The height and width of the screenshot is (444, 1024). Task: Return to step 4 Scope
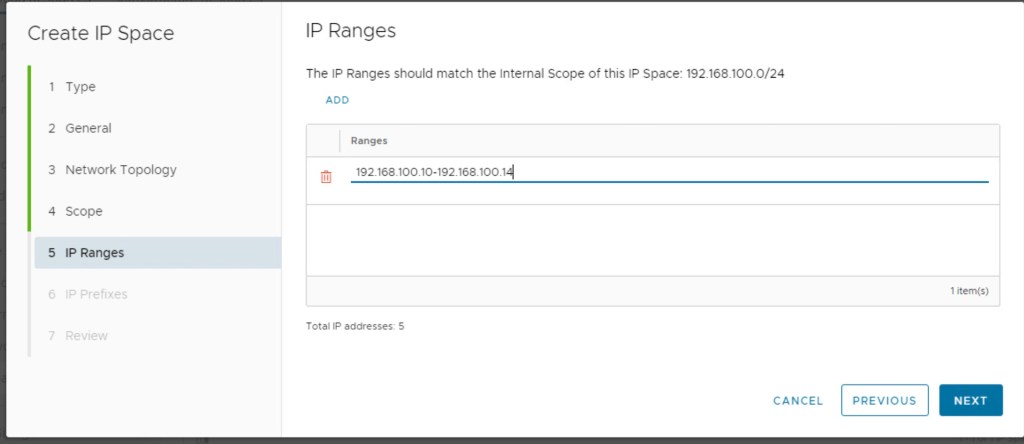pos(83,211)
